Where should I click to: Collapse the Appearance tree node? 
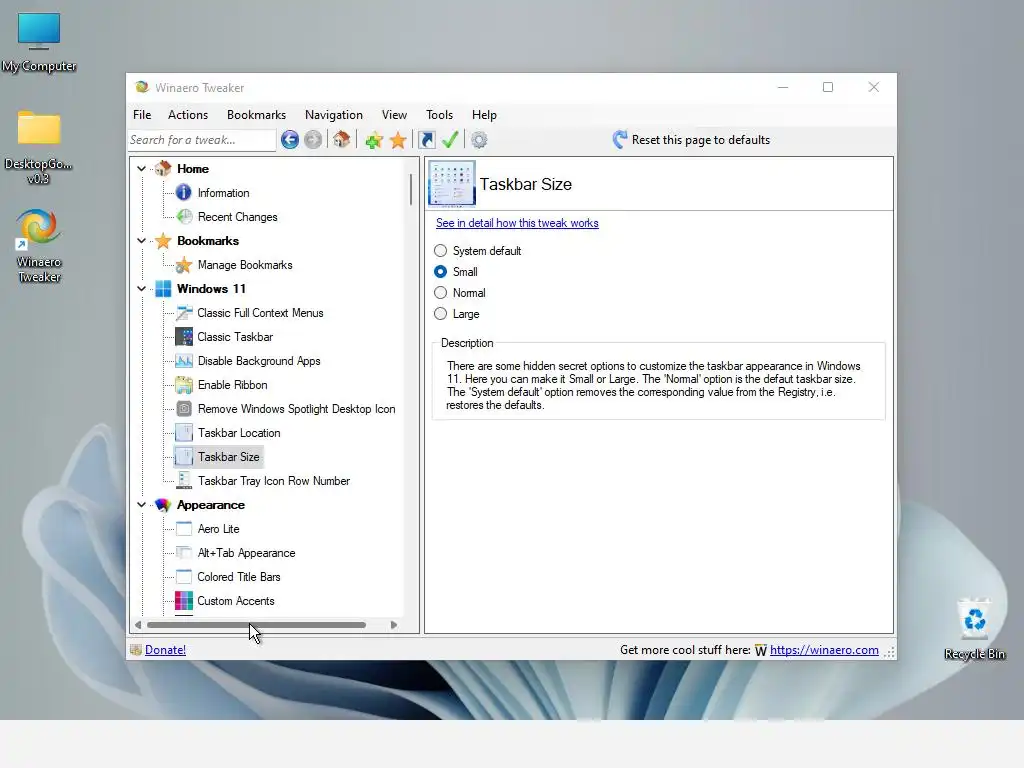click(141, 505)
